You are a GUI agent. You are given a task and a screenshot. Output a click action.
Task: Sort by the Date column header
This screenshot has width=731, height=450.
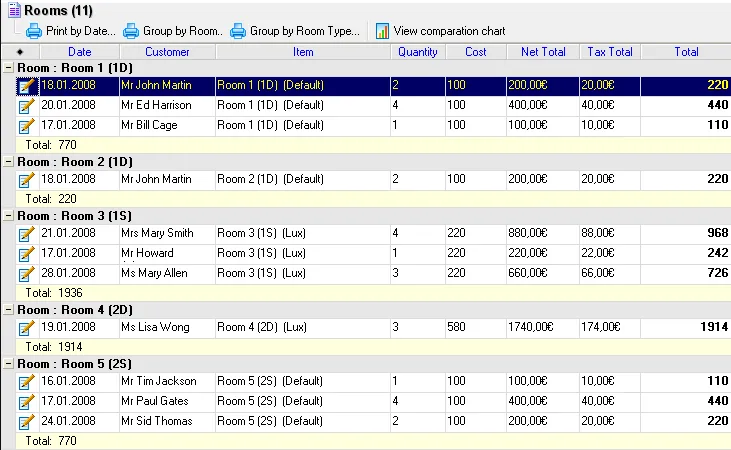[x=80, y=52]
